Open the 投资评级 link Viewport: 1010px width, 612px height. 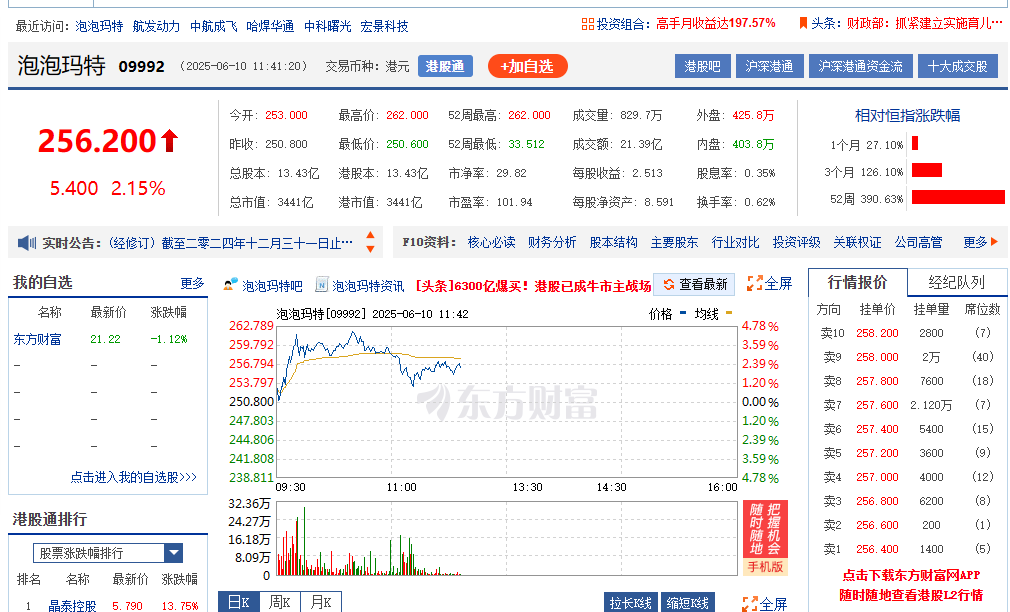(797, 242)
